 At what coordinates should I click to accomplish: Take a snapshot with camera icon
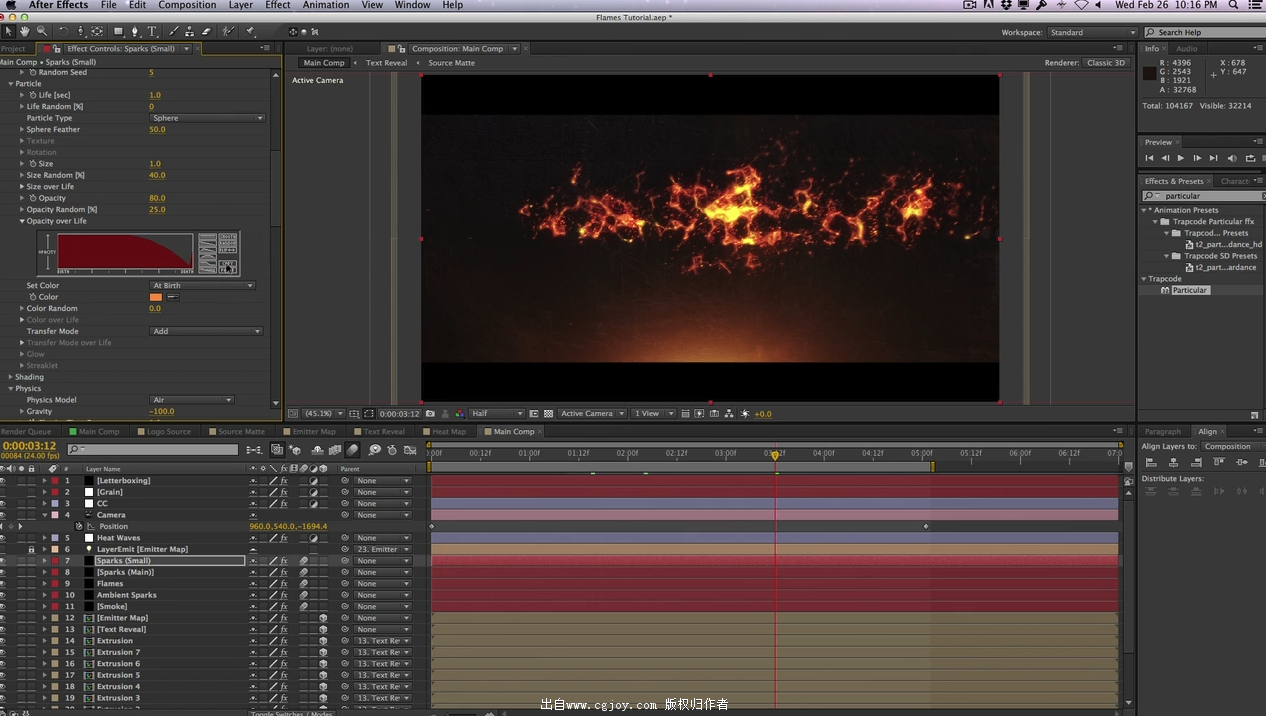(x=430, y=413)
